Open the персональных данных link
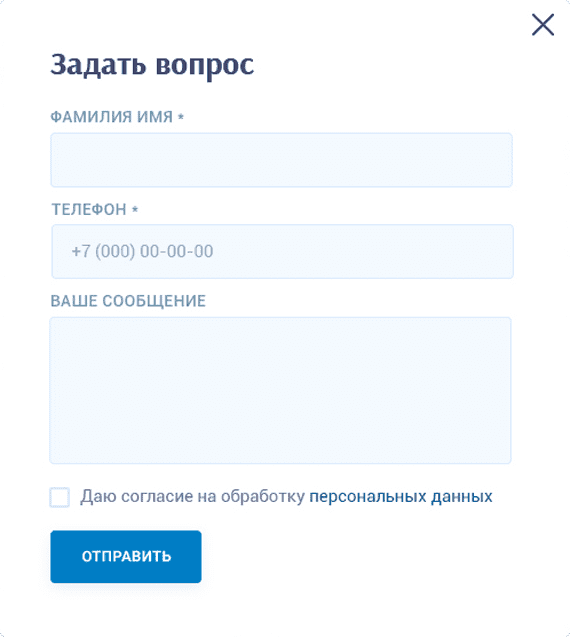The height and width of the screenshot is (637, 570). pos(401,496)
